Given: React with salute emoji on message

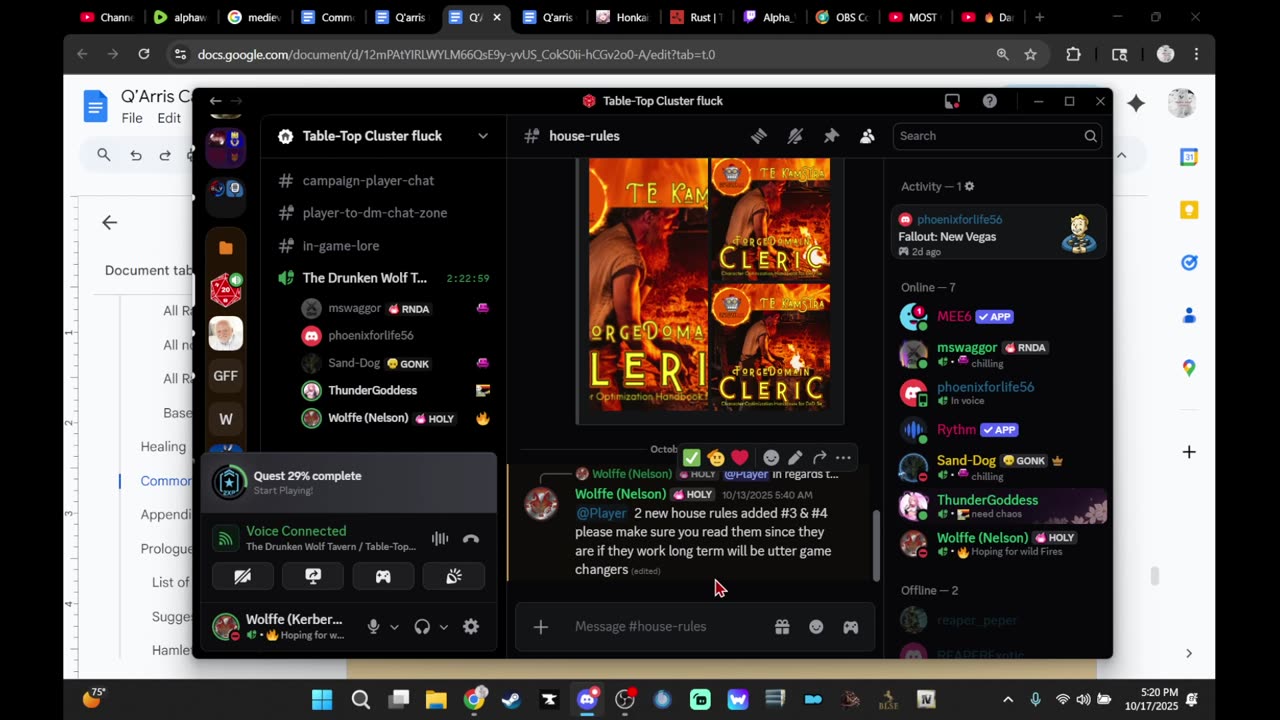Looking at the screenshot, I should tap(716, 458).
